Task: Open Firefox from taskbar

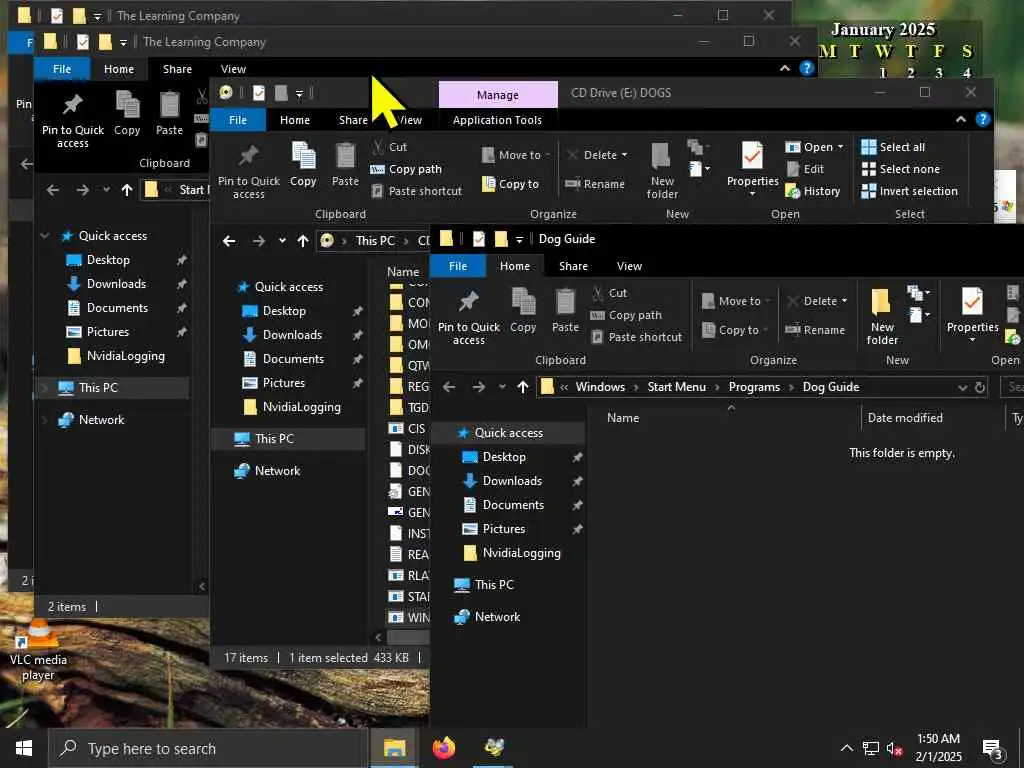Action: [x=444, y=748]
